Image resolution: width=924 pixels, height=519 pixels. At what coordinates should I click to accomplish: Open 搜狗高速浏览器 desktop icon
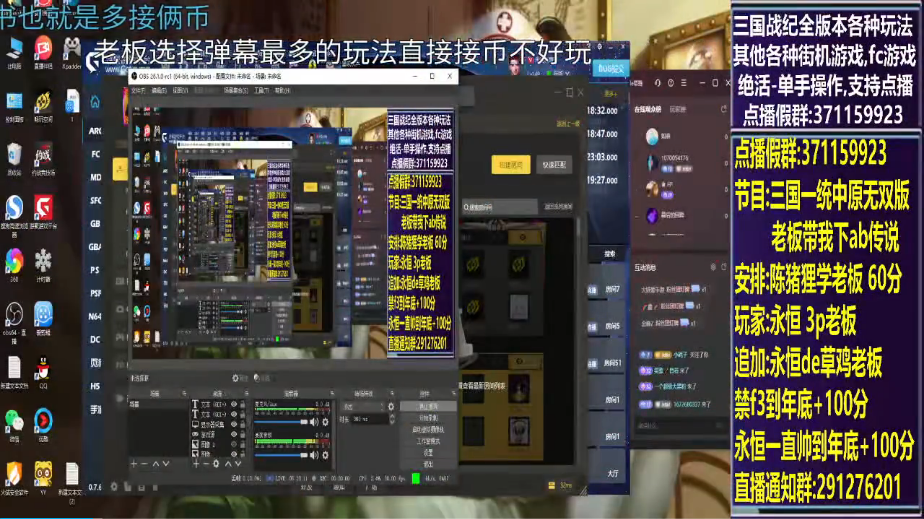(14, 215)
